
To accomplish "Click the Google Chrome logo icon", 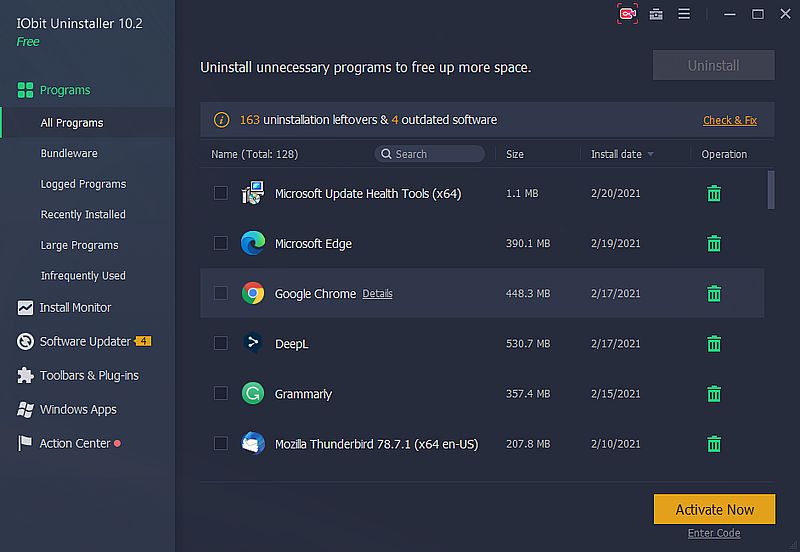I will click(x=253, y=293).
